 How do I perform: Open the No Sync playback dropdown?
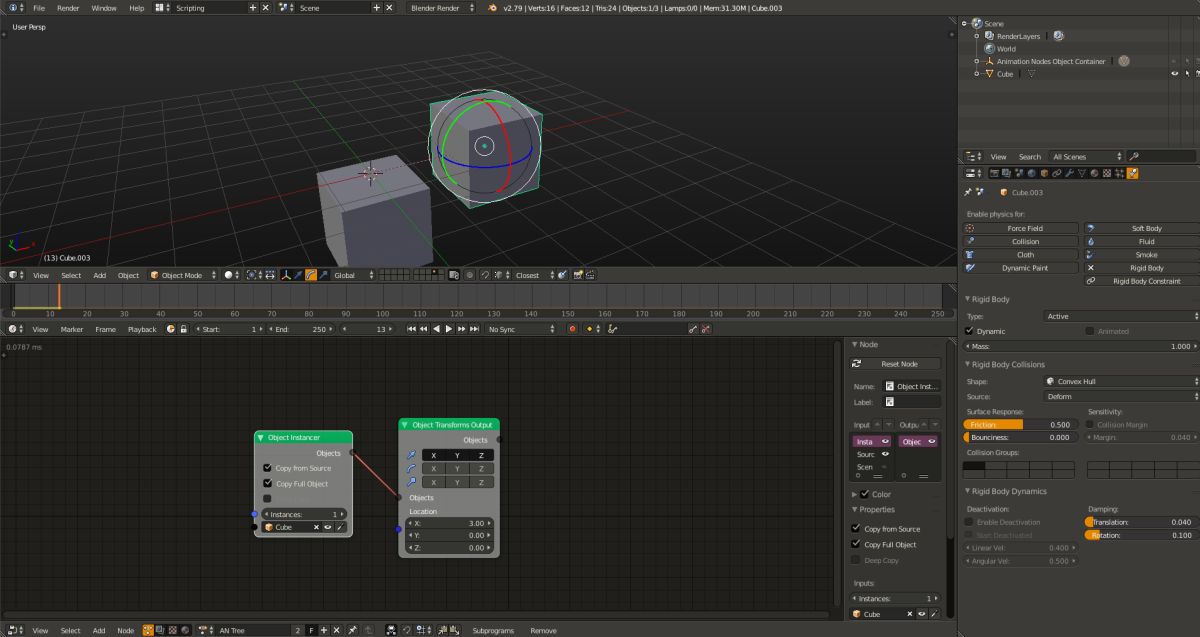click(x=520, y=329)
